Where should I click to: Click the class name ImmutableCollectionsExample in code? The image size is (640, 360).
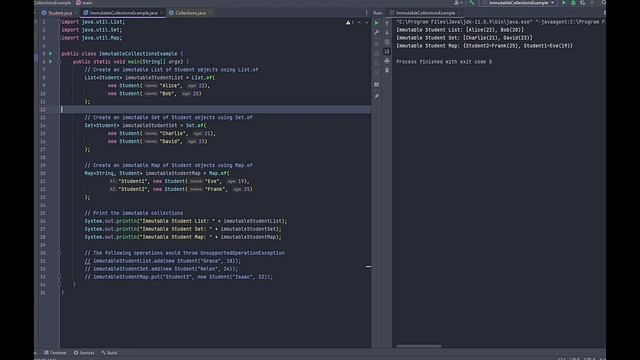click(138, 53)
